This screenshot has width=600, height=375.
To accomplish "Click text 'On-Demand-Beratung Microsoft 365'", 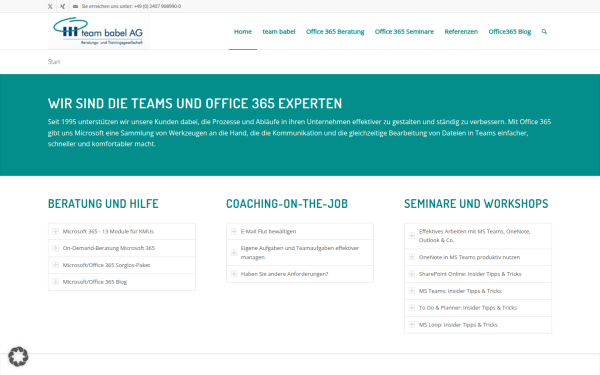I will (x=109, y=248).
